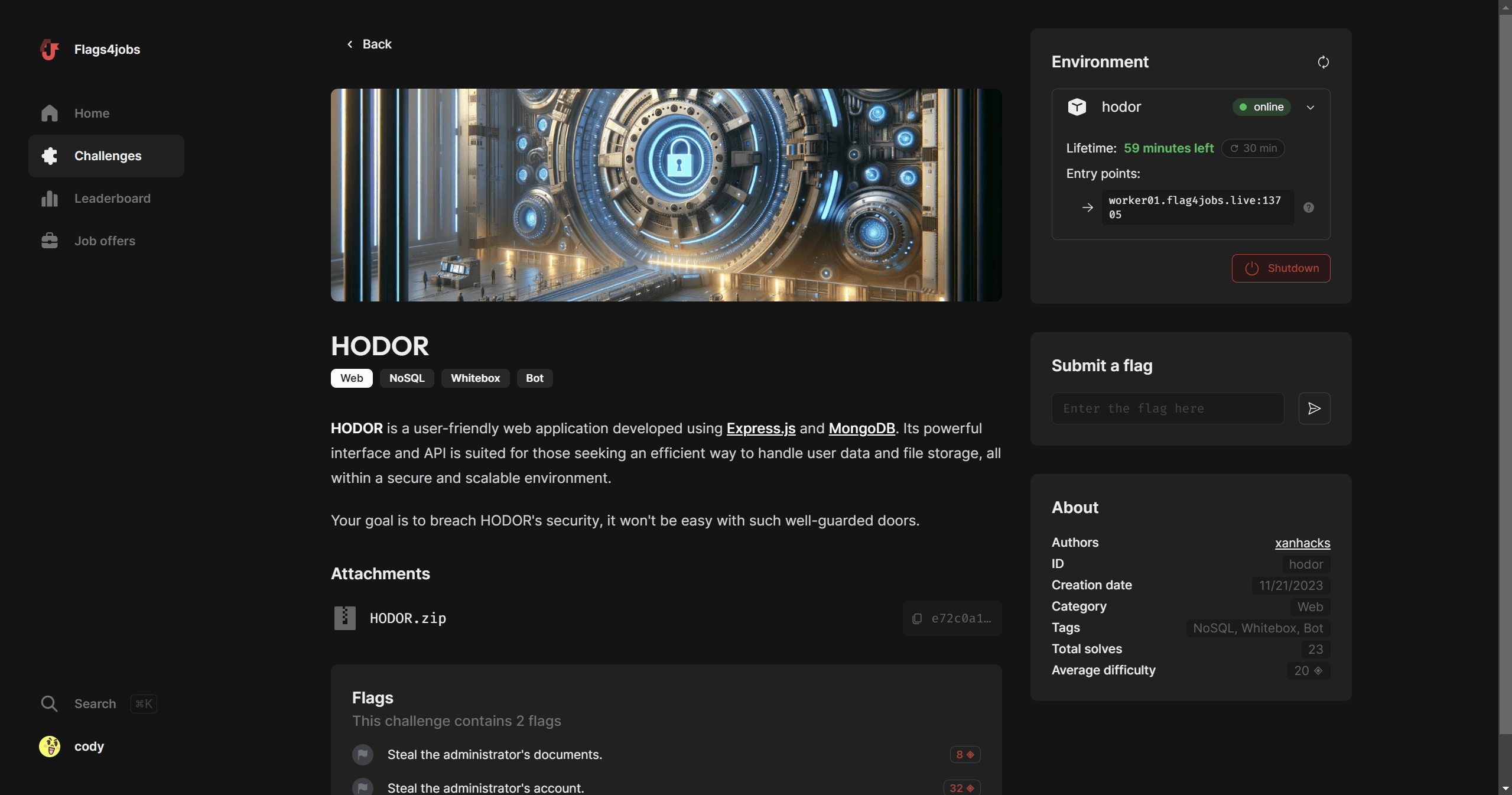Click the cody user avatar
The width and height of the screenshot is (1512, 795).
pos(50,747)
